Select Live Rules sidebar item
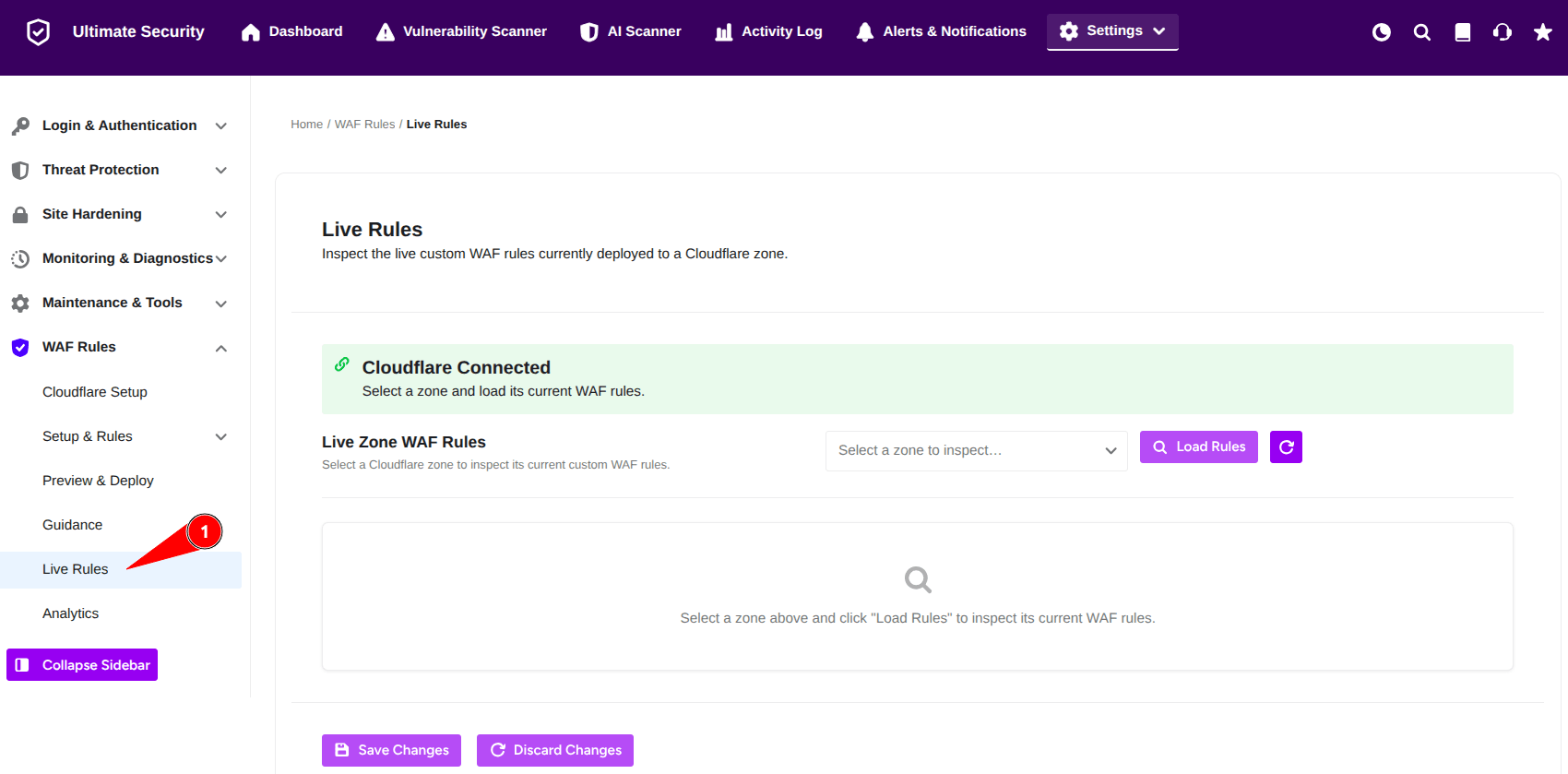This screenshot has width=1568, height=774. pos(120,569)
